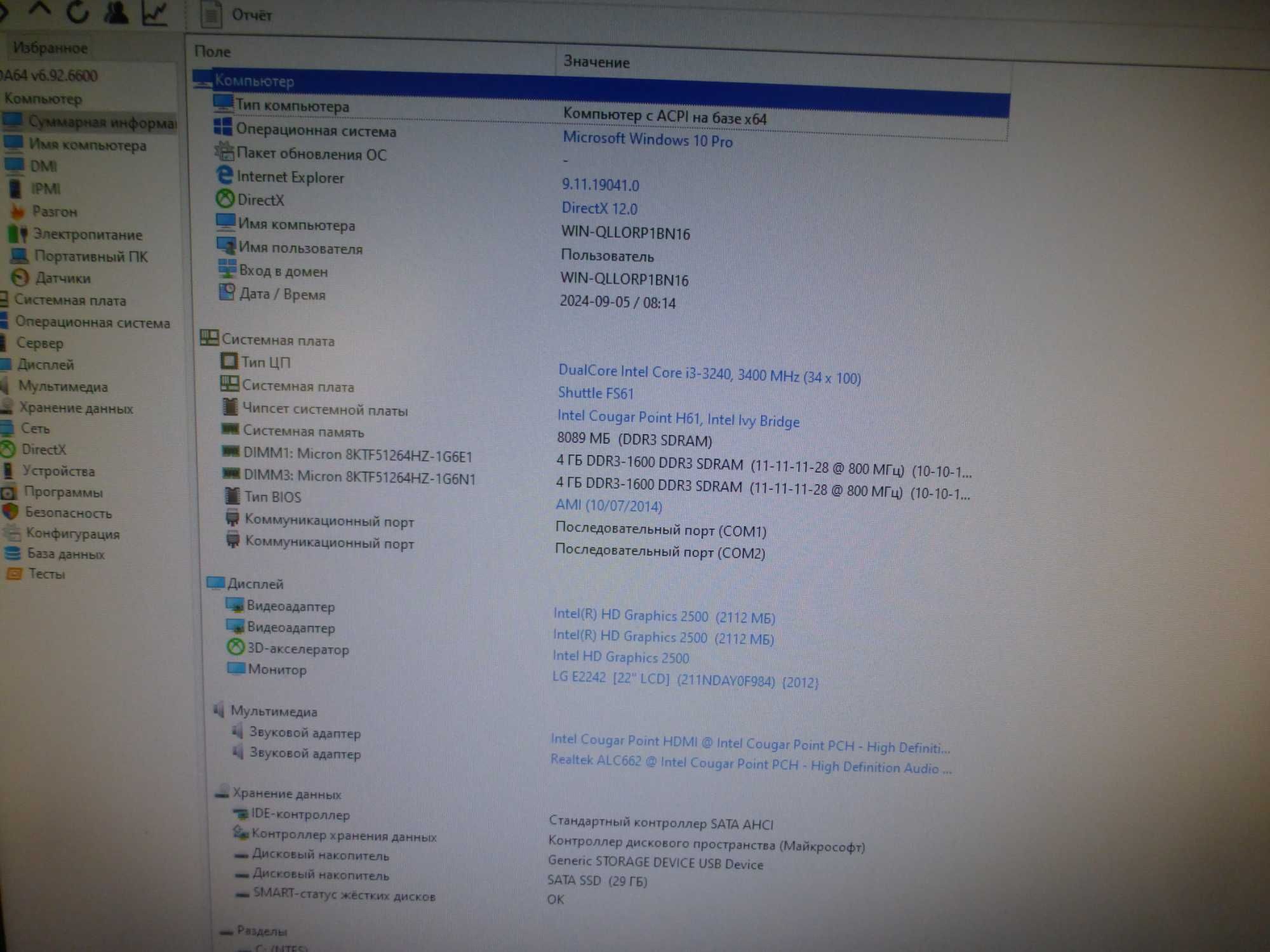1270x952 pixels.
Task: Click the user manage toolbar icon
Action: point(116,11)
